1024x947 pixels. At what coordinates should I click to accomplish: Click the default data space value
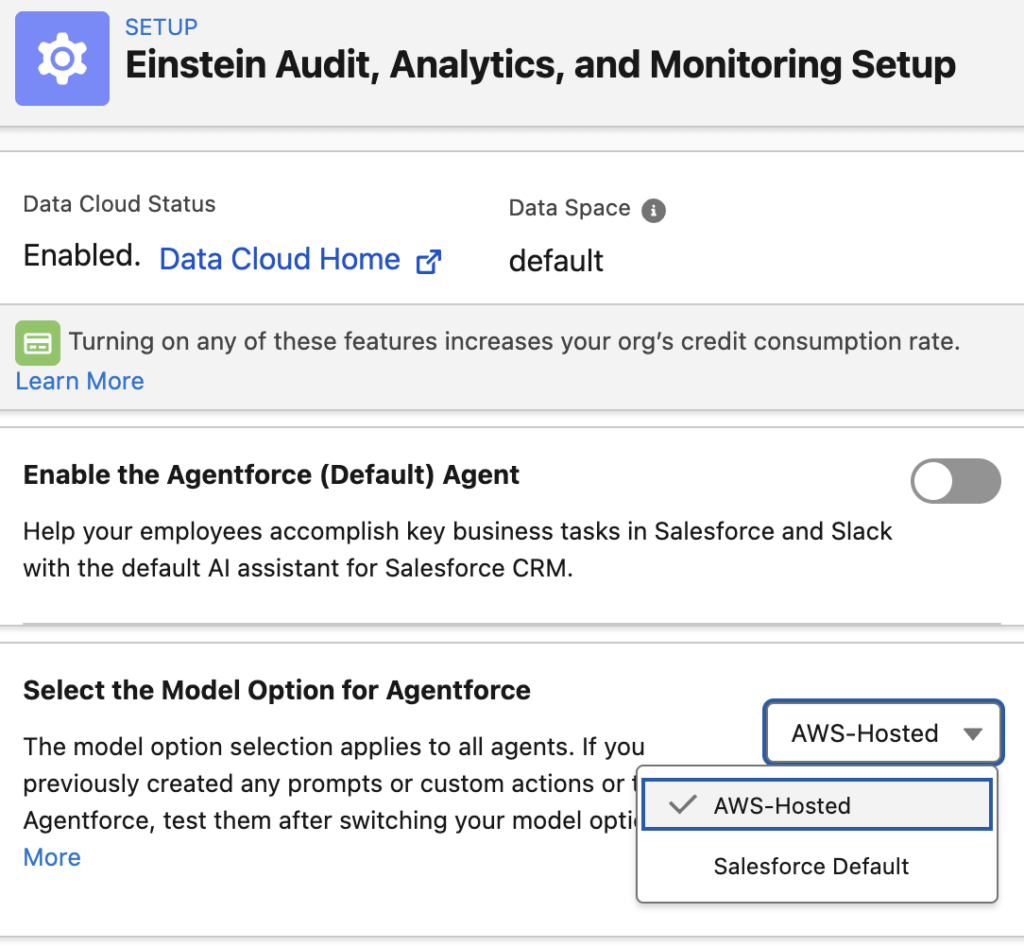556,261
